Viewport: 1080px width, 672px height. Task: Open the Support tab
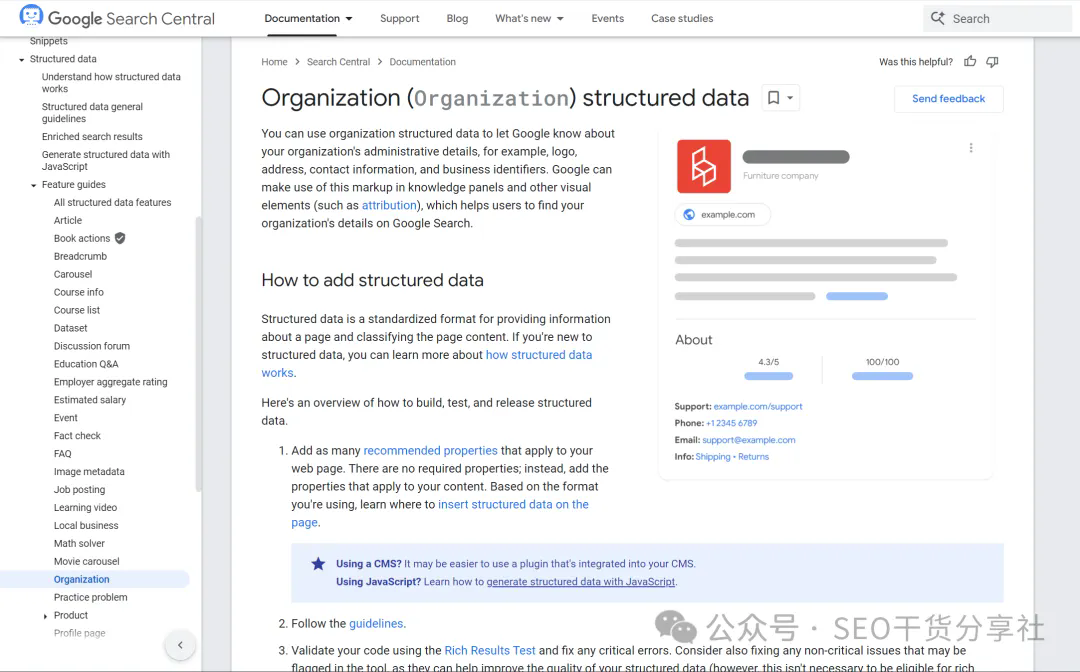tap(399, 19)
